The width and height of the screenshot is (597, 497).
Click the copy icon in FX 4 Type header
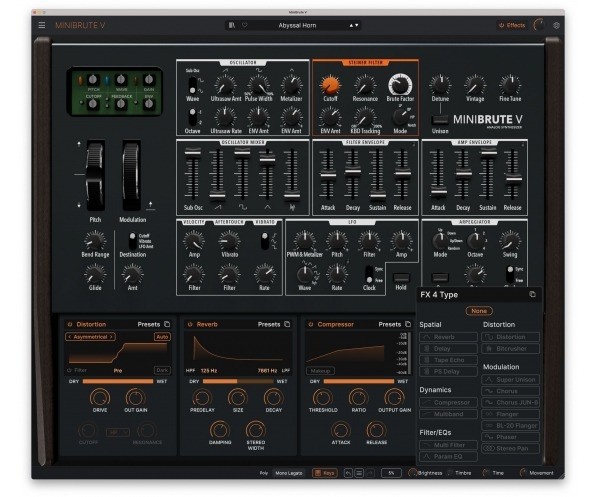(x=532, y=294)
